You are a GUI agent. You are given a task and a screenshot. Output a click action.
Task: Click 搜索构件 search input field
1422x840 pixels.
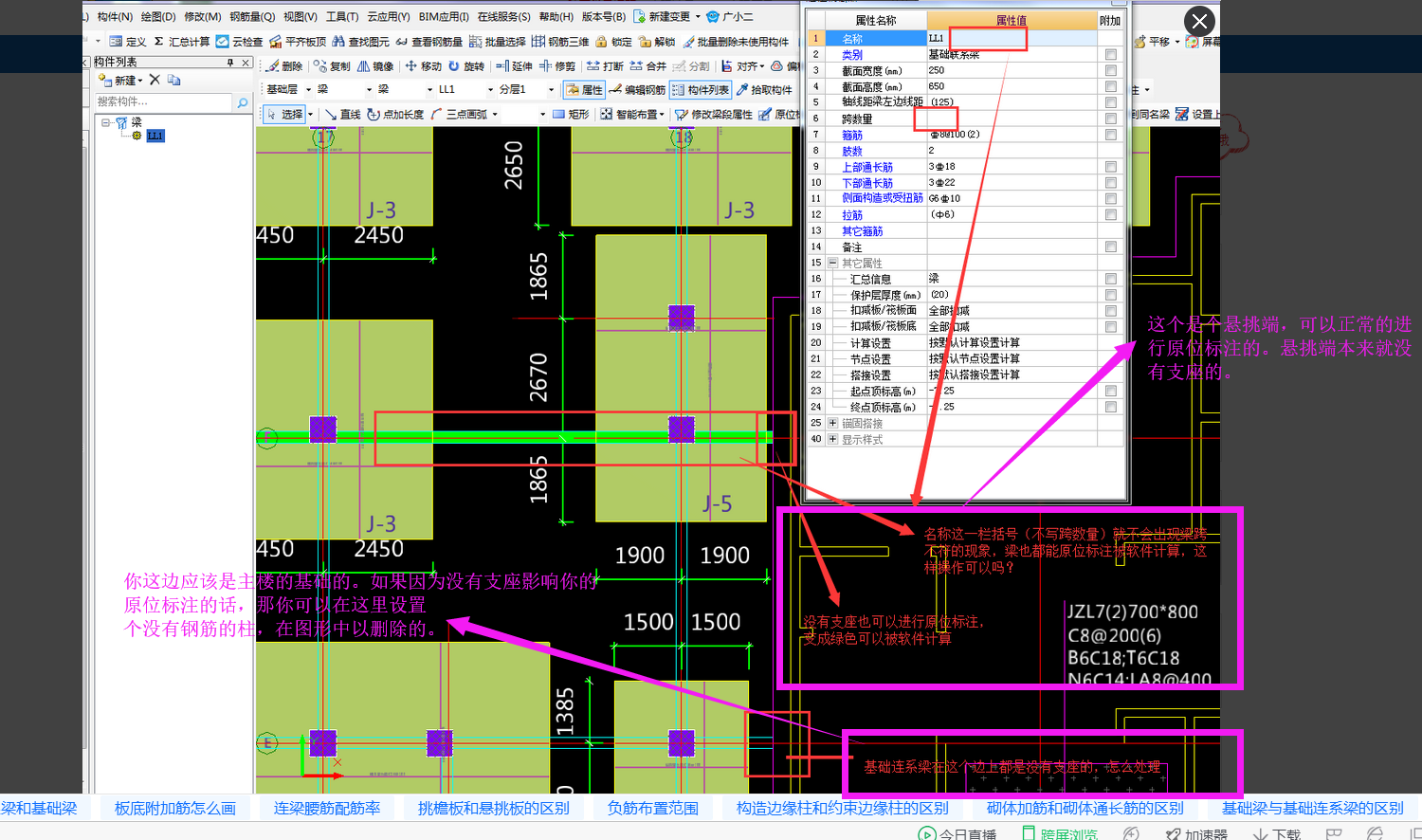tap(163, 101)
